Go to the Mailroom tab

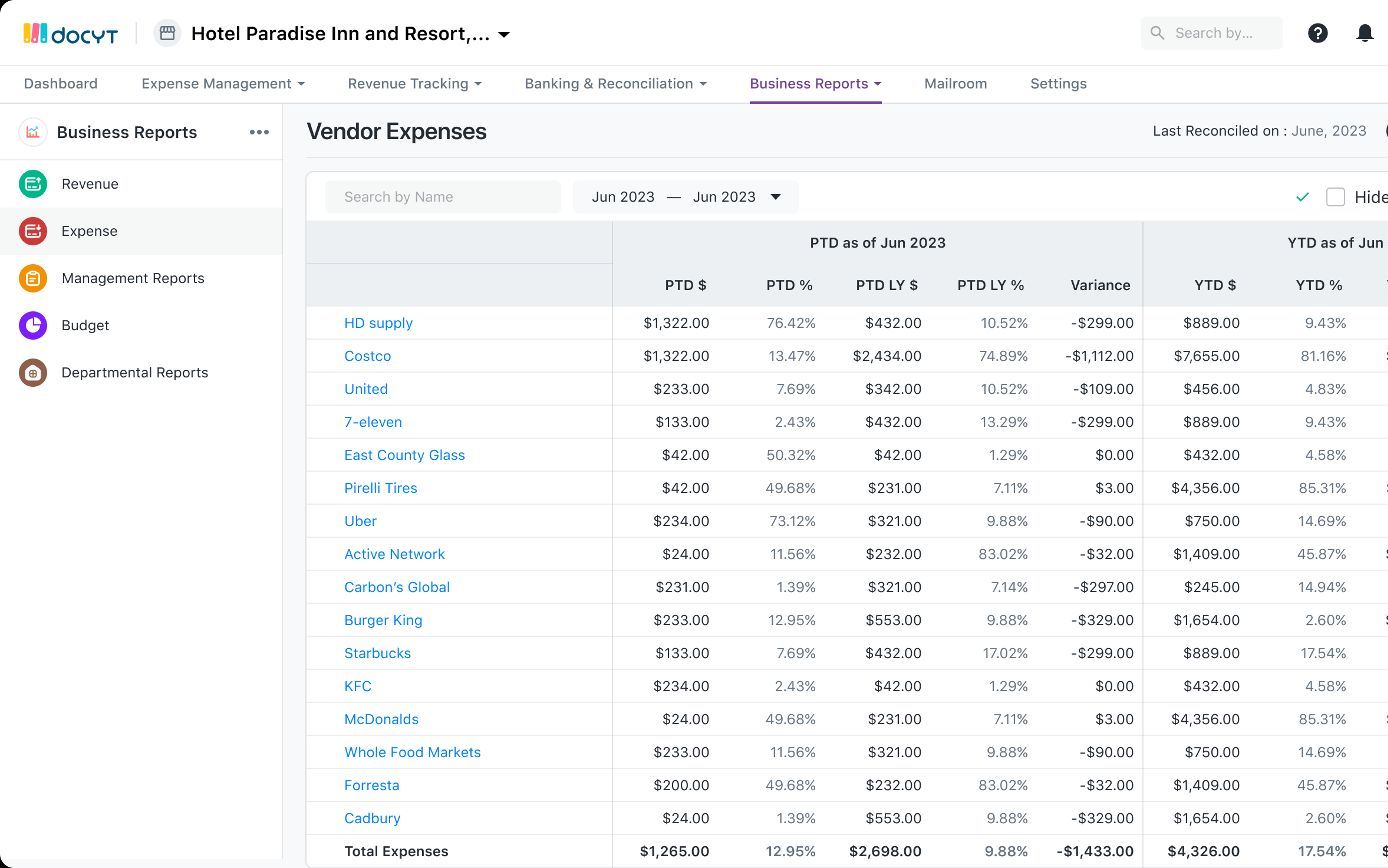click(x=955, y=84)
